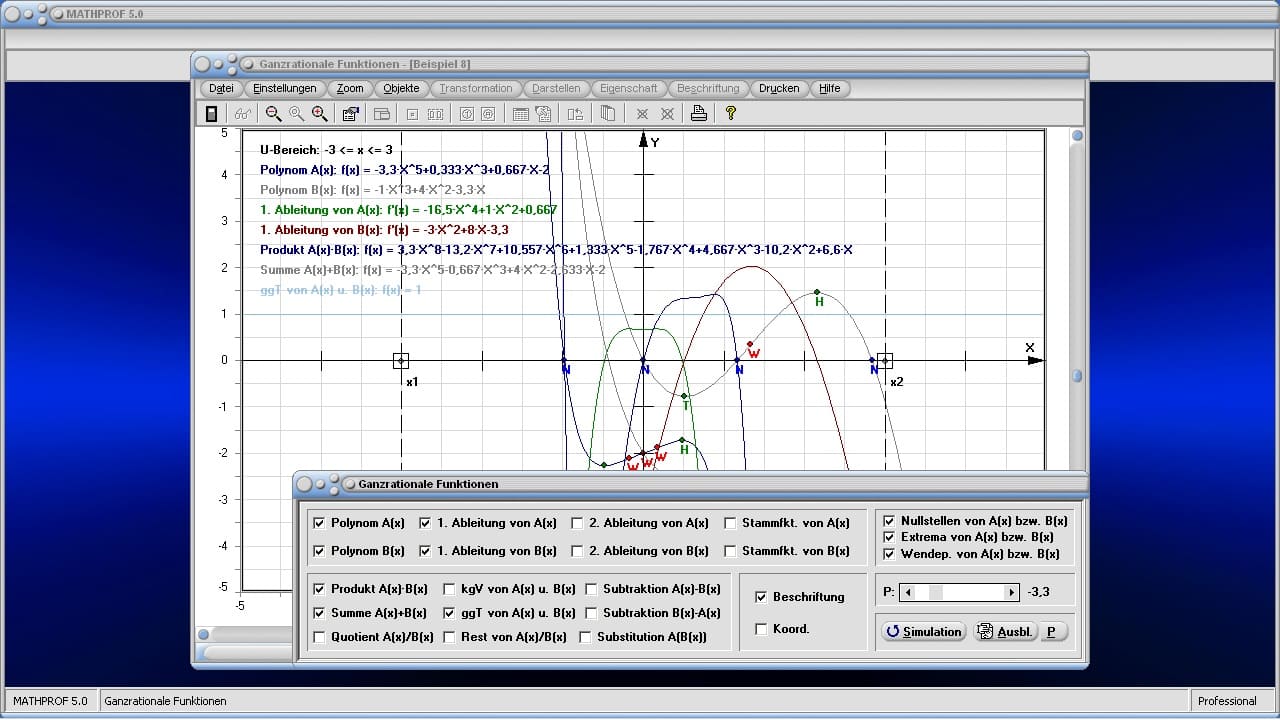The height and width of the screenshot is (720, 1280).
Task: Toggle the Polynom A(x) checkbox
Action: coord(319,523)
